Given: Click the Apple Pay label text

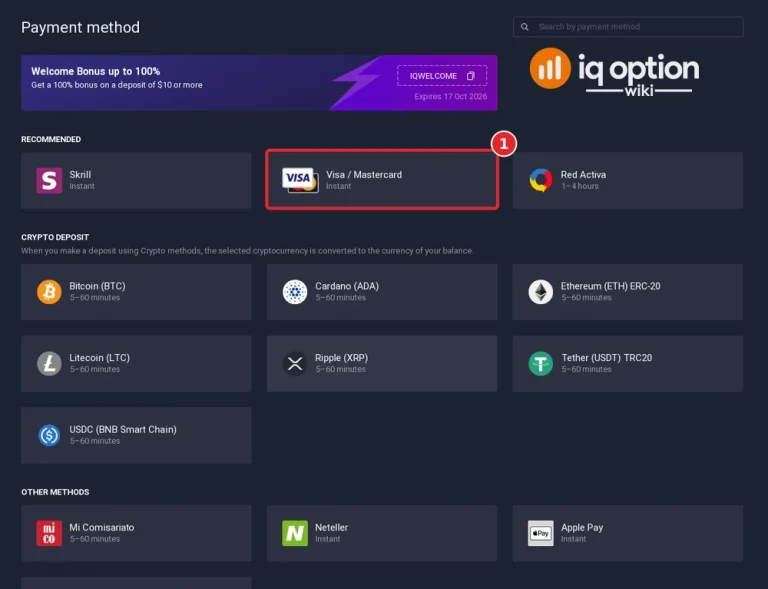Looking at the screenshot, I should coord(582,527).
